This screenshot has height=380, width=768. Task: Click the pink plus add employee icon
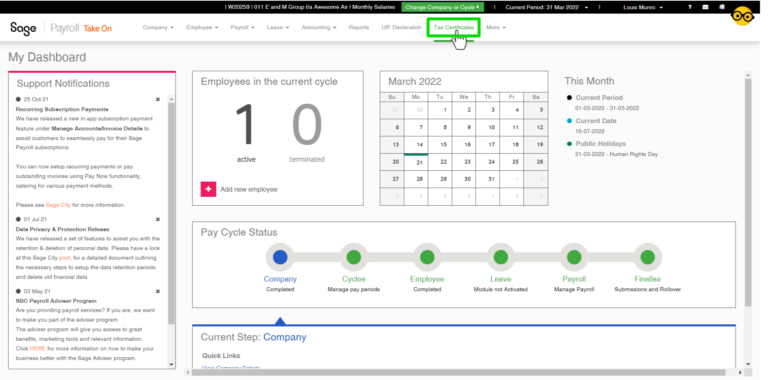pyautogui.click(x=208, y=189)
